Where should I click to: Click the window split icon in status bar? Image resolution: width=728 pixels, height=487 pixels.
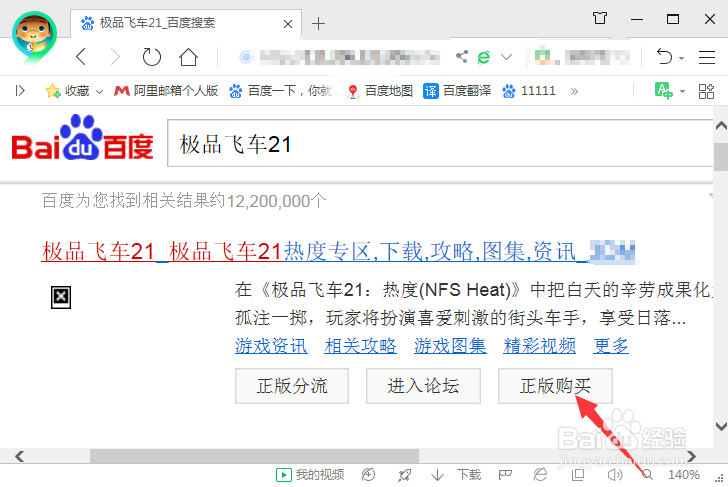point(578,474)
